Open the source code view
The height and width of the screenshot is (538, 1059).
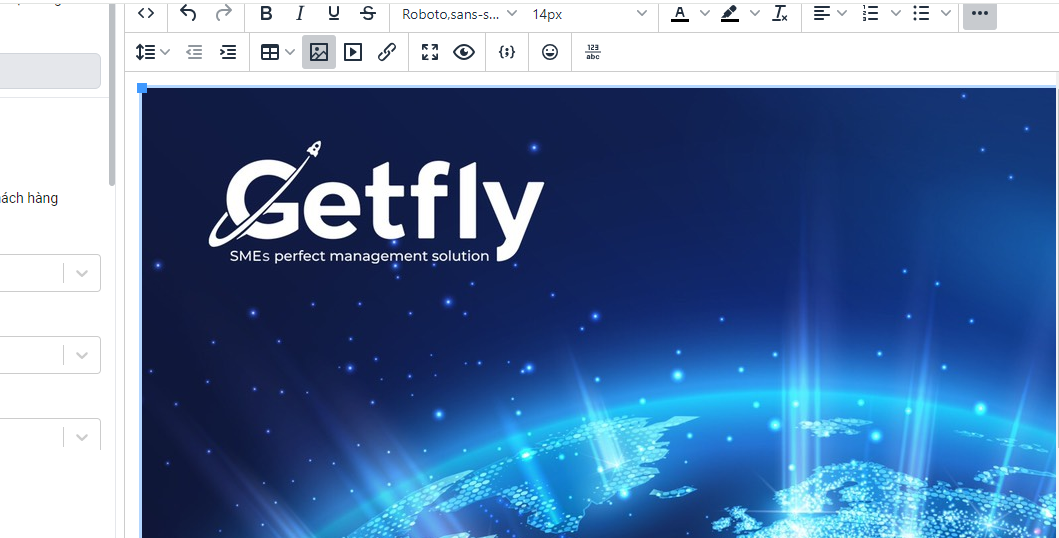[146, 14]
